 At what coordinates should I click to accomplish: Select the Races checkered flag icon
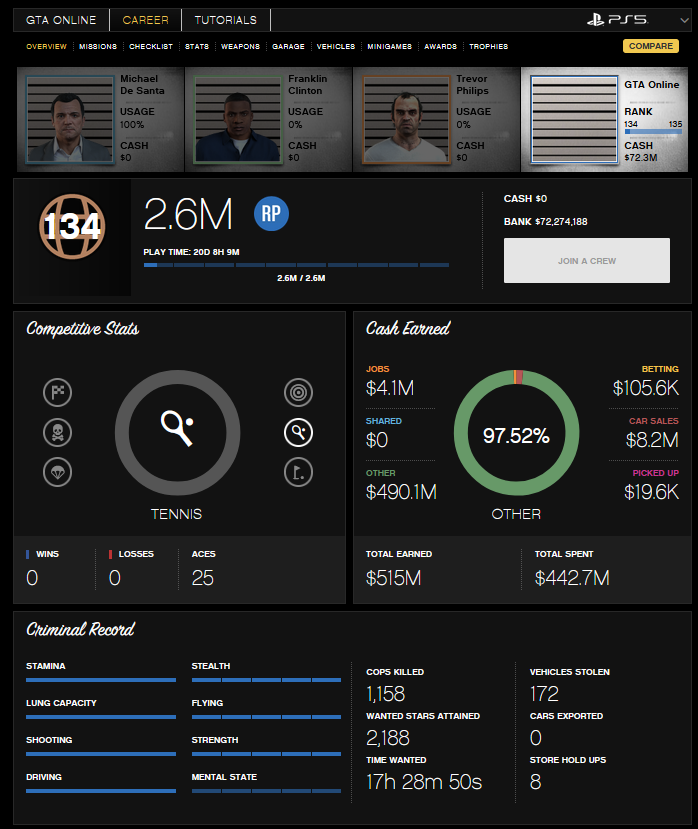[x=57, y=393]
